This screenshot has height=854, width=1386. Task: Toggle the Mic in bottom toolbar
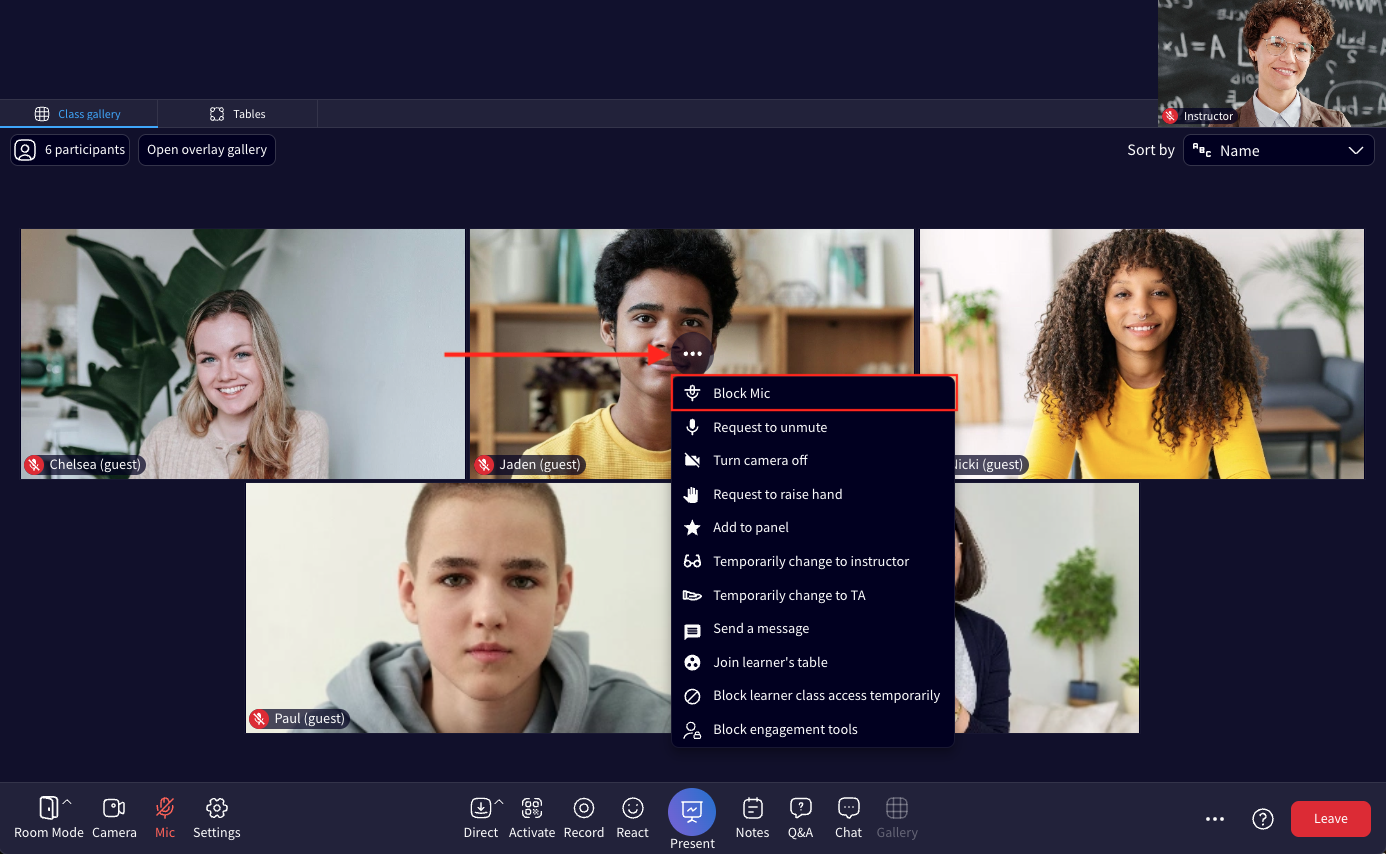click(x=165, y=817)
